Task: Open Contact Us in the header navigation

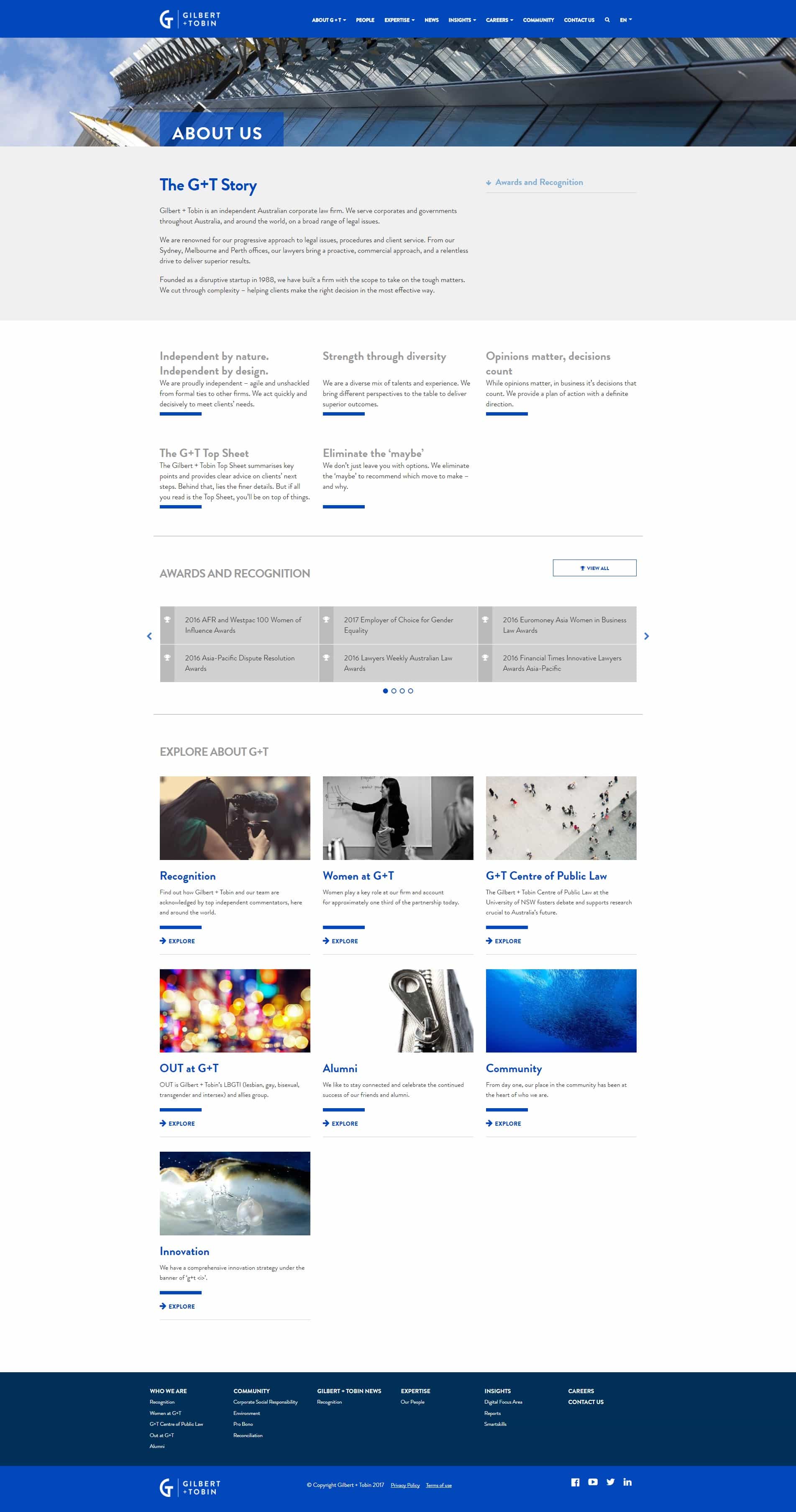Action: (579, 20)
